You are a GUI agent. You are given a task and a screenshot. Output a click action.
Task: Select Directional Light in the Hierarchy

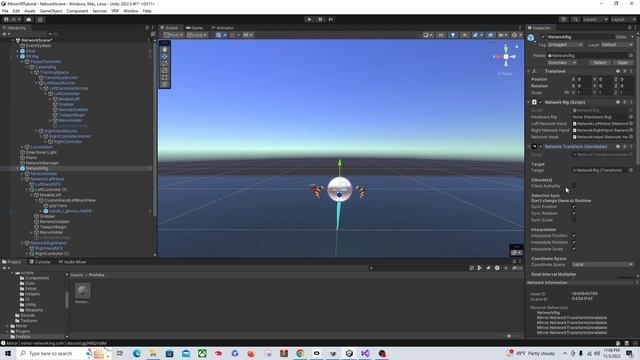tap(42, 152)
